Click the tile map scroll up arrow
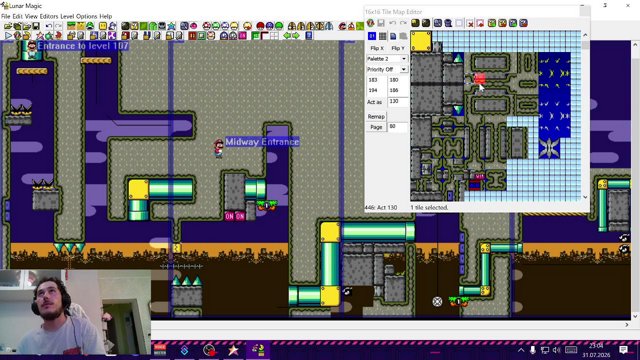The width and height of the screenshot is (640, 360). [x=585, y=35]
